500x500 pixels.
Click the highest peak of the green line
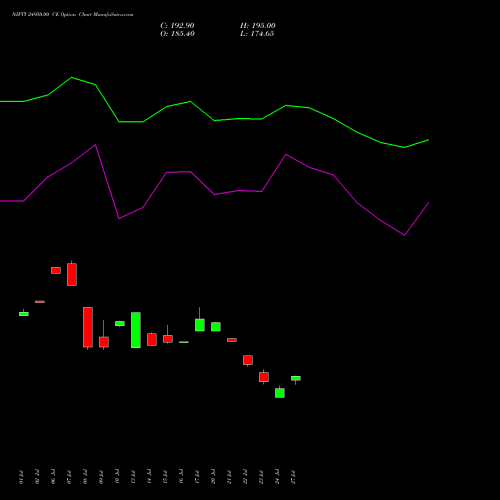pos(71,78)
